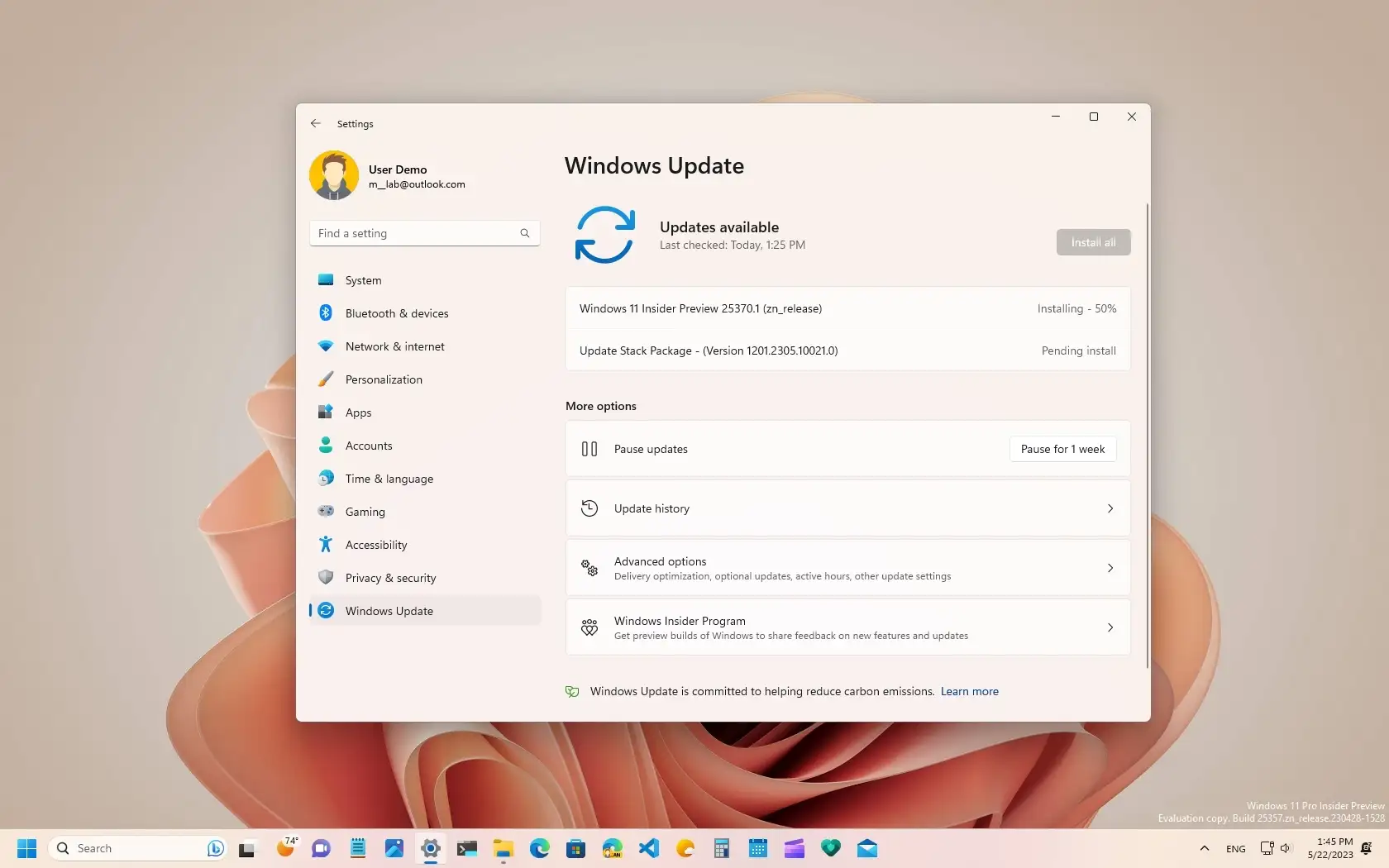Open Microsoft Store from the taskbar

tap(575, 848)
